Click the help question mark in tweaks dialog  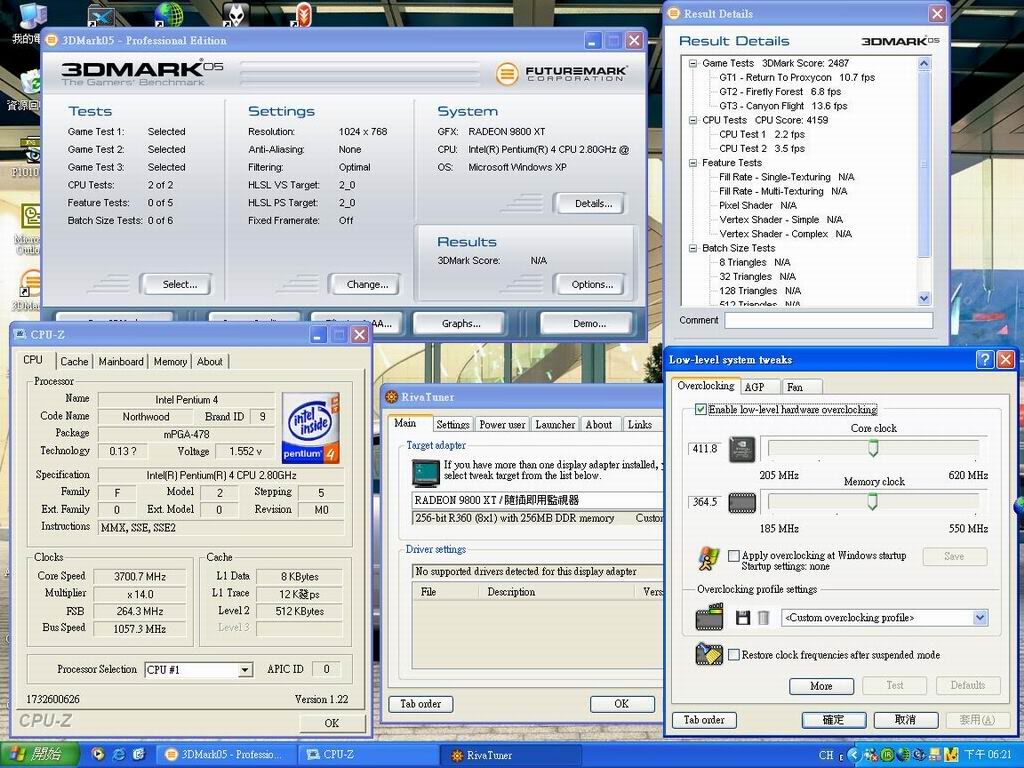tap(985, 359)
